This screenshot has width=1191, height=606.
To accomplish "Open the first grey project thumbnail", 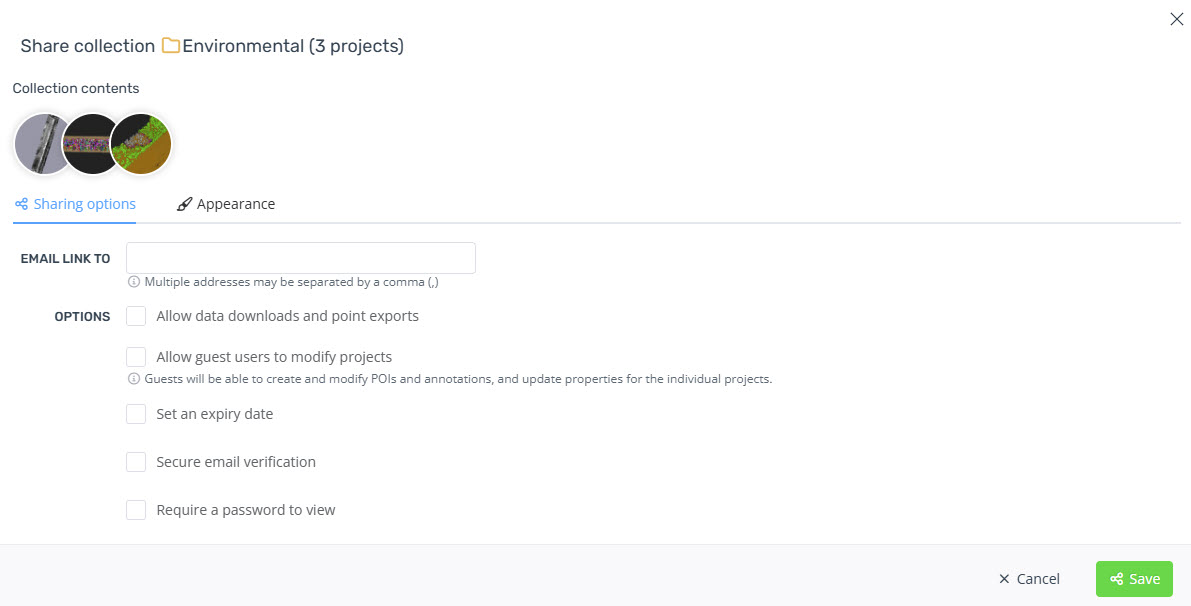I will [43, 144].
